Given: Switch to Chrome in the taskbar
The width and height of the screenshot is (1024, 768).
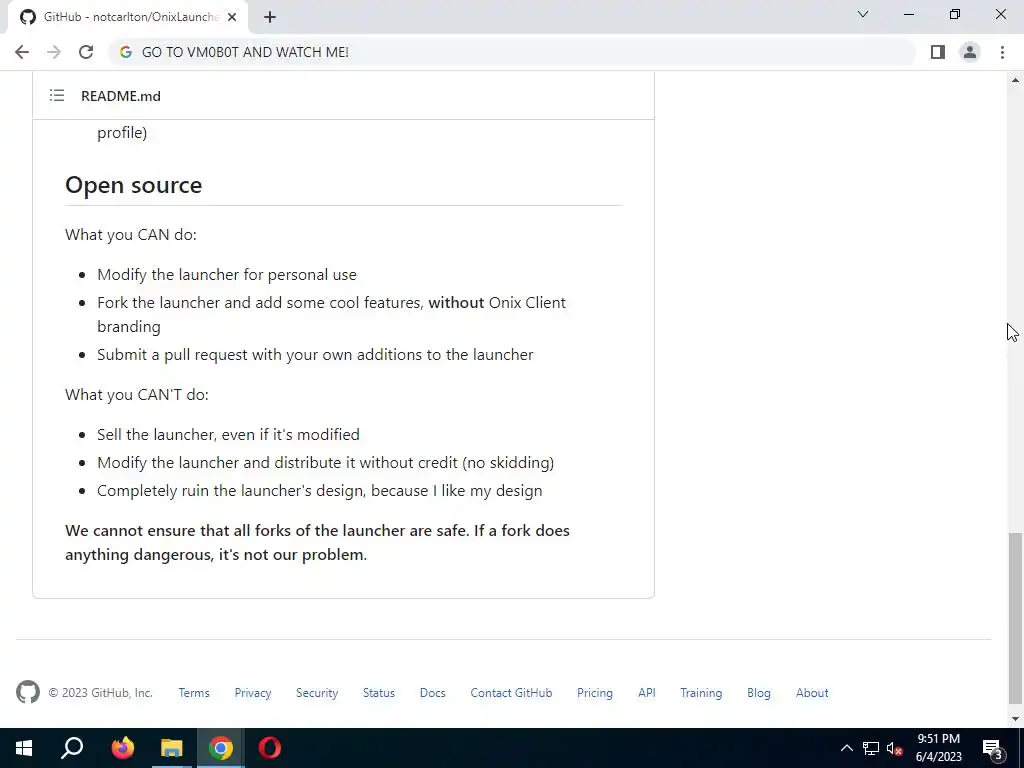Looking at the screenshot, I should pos(221,748).
